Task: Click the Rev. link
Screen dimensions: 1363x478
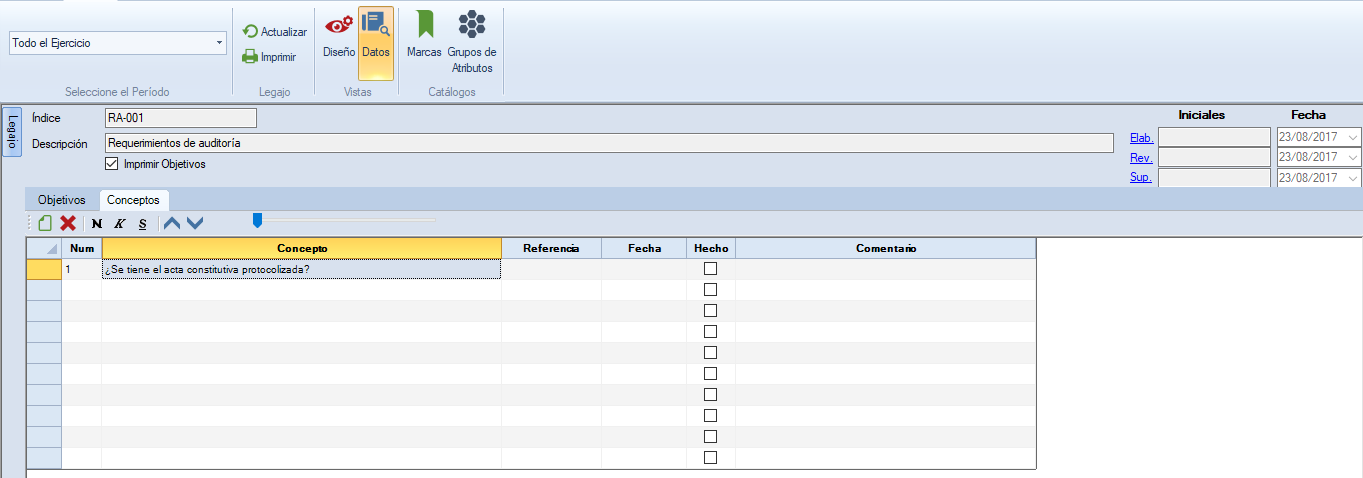Action: (x=1141, y=158)
